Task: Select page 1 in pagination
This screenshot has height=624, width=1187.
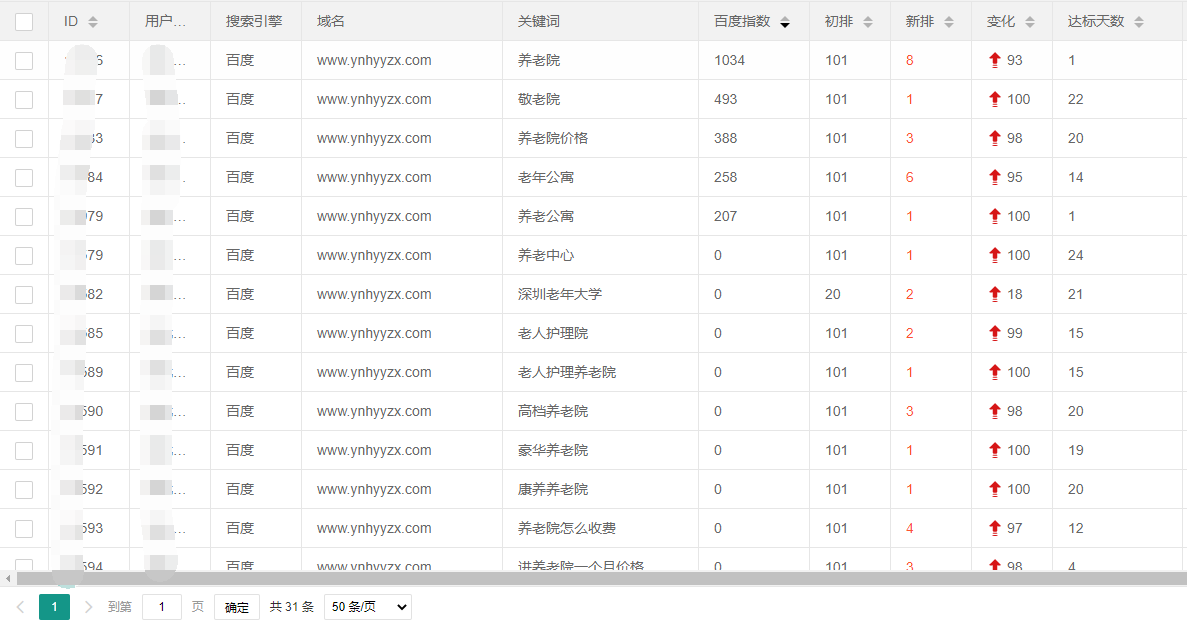Action: coord(54,607)
